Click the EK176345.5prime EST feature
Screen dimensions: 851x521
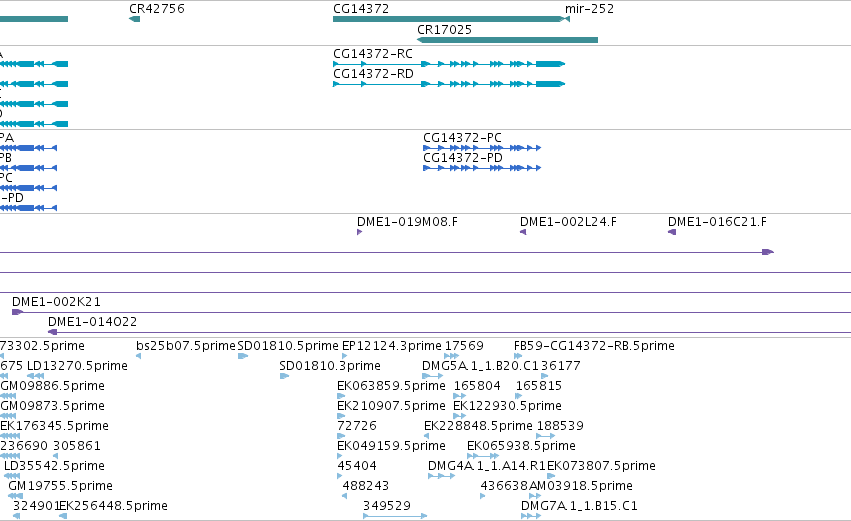10,436
